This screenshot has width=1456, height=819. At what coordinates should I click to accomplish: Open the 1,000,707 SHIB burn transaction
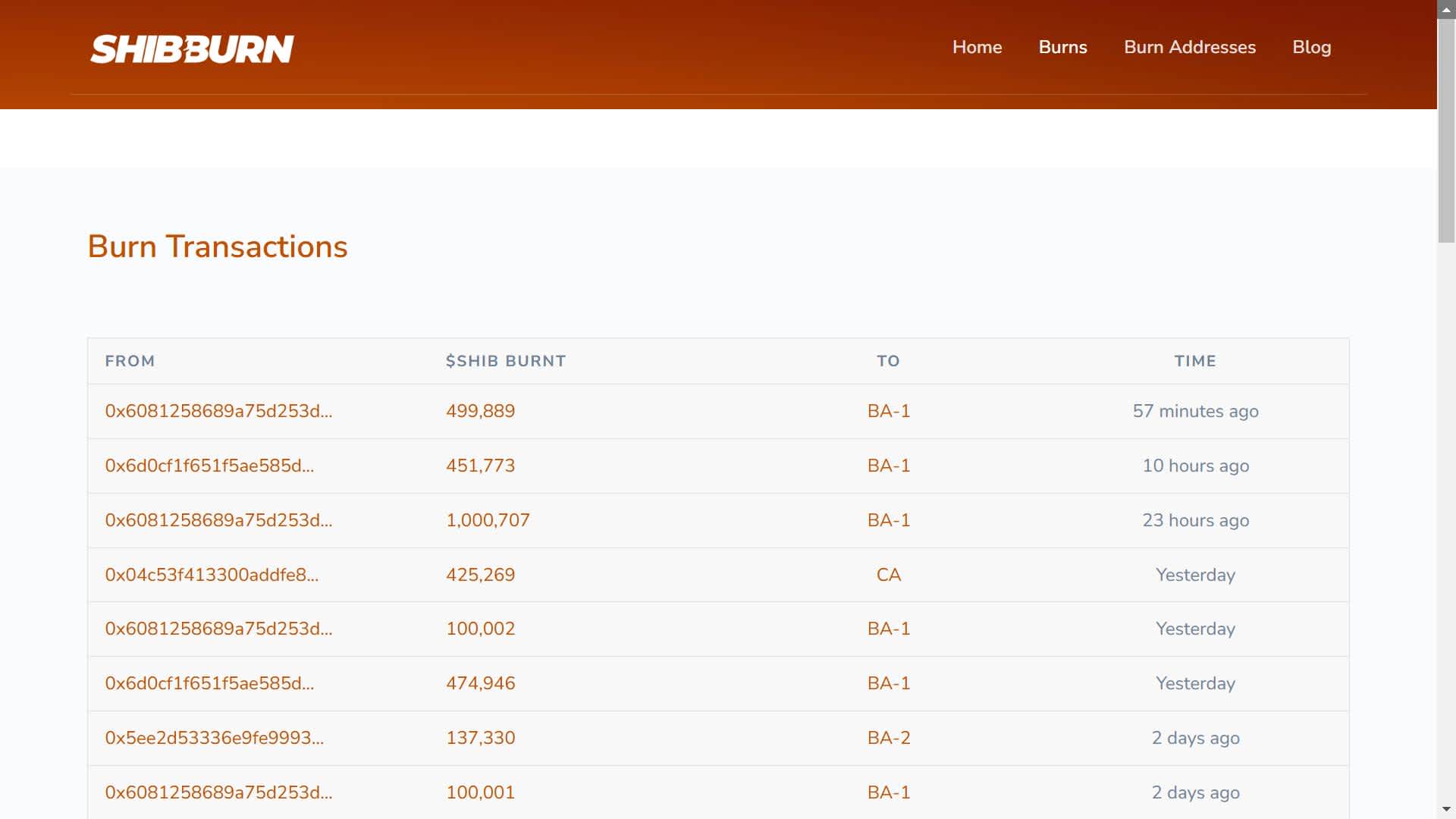pyautogui.click(x=488, y=520)
